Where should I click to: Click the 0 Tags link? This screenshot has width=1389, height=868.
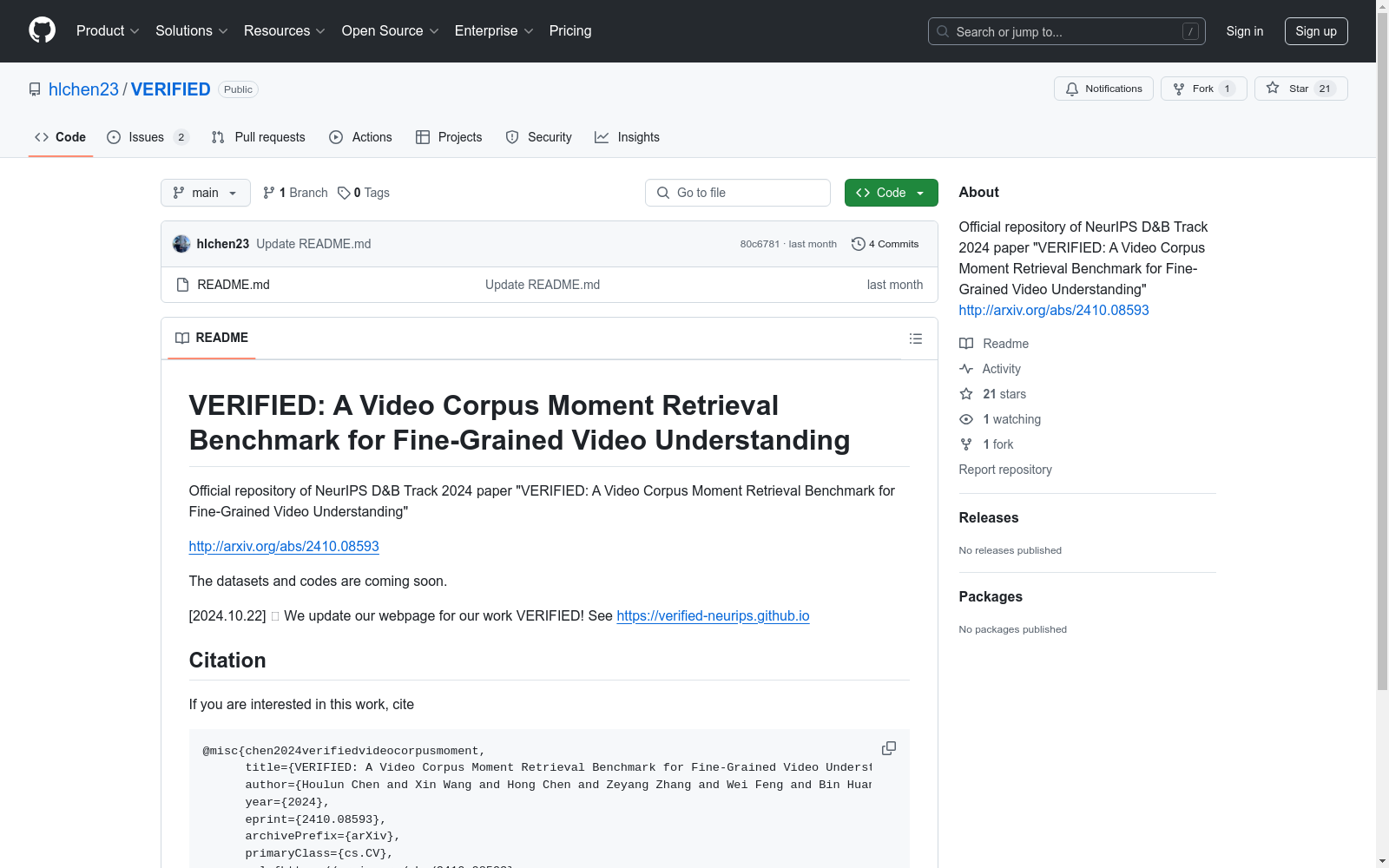[x=364, y=193]
